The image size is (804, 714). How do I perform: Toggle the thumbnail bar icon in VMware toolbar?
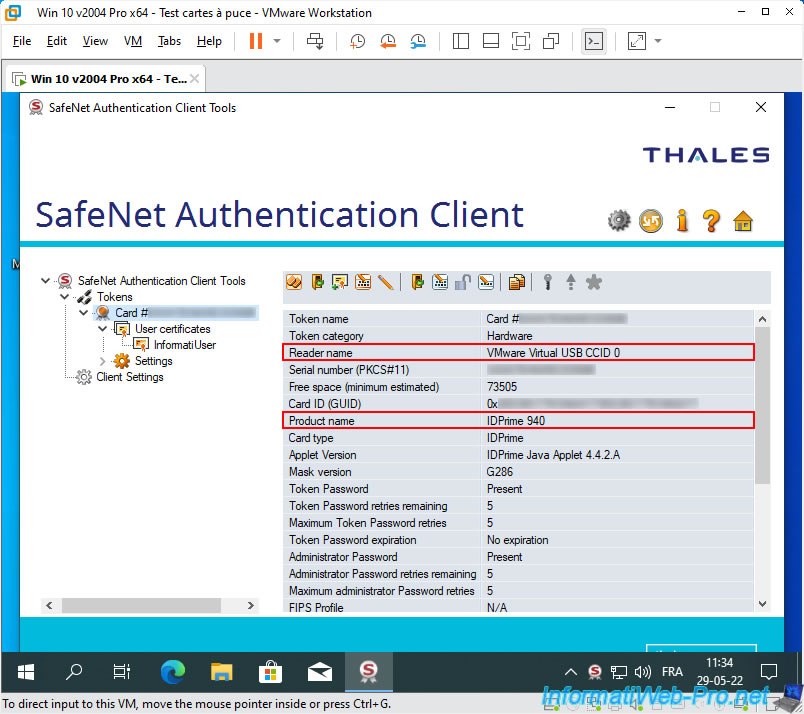[491, 41]
